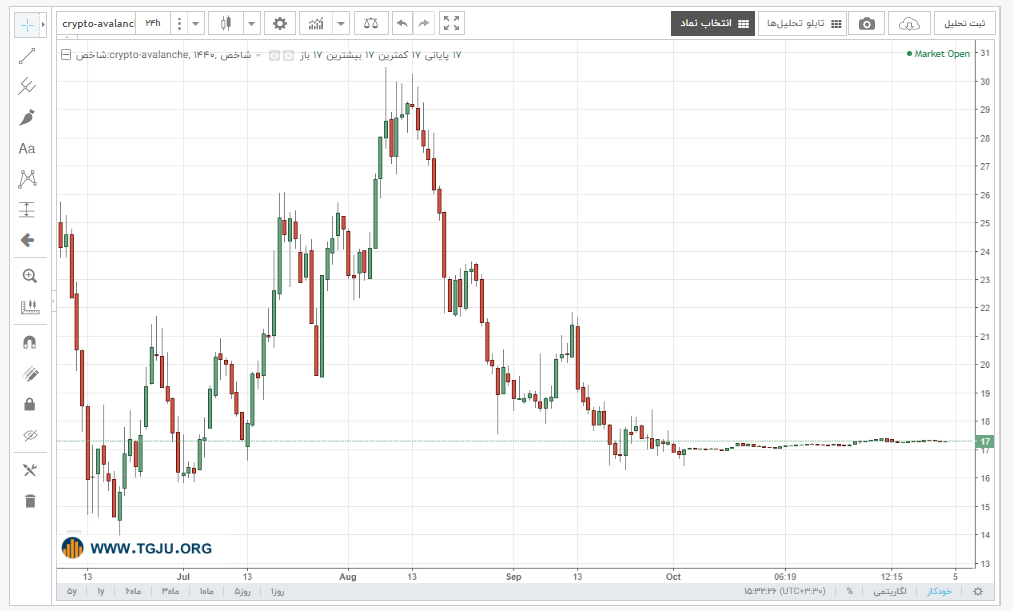
Task: Redo the last chart action
Action: tap(424, 24)
